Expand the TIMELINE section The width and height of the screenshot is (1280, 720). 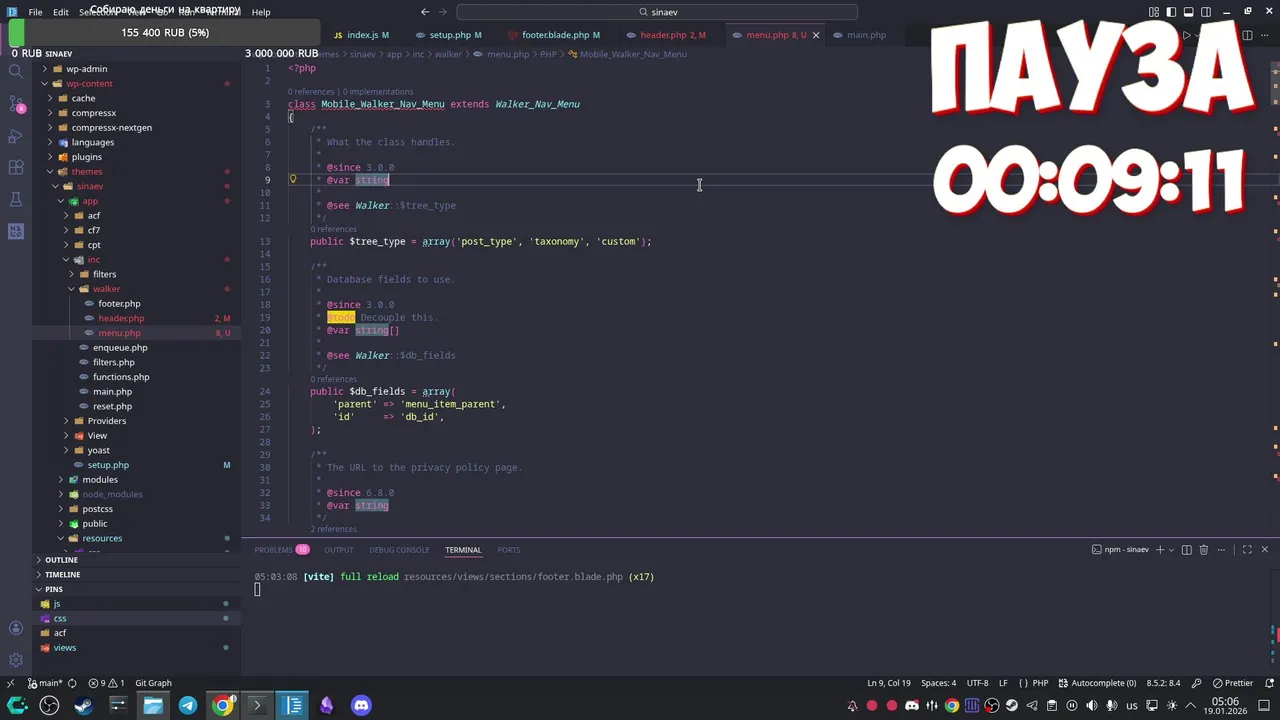(61, 575)
